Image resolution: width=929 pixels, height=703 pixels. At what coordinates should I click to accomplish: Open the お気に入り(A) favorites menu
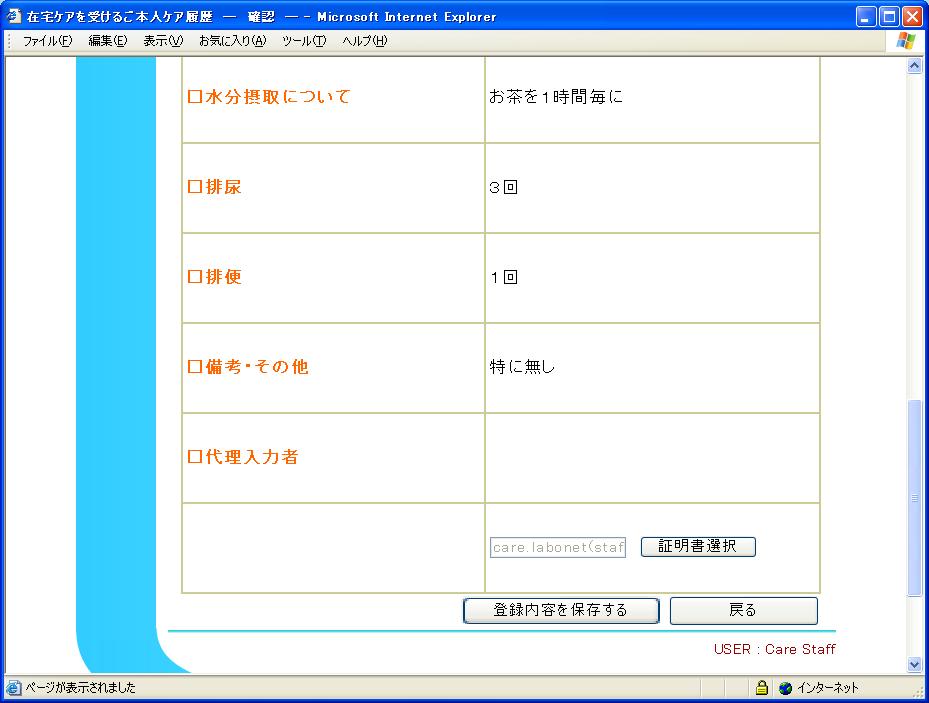(x=232, y=41)
